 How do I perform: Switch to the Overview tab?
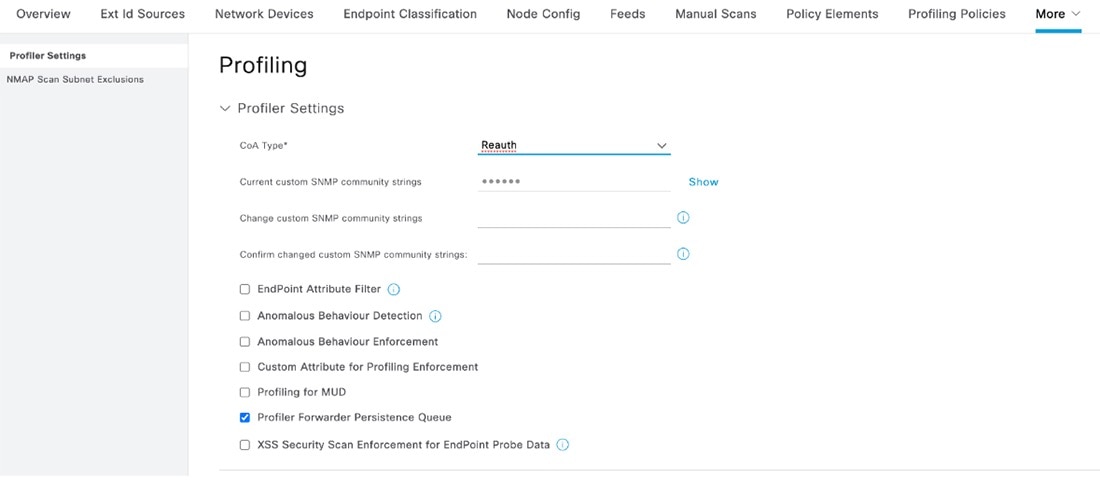click(43, 14)
